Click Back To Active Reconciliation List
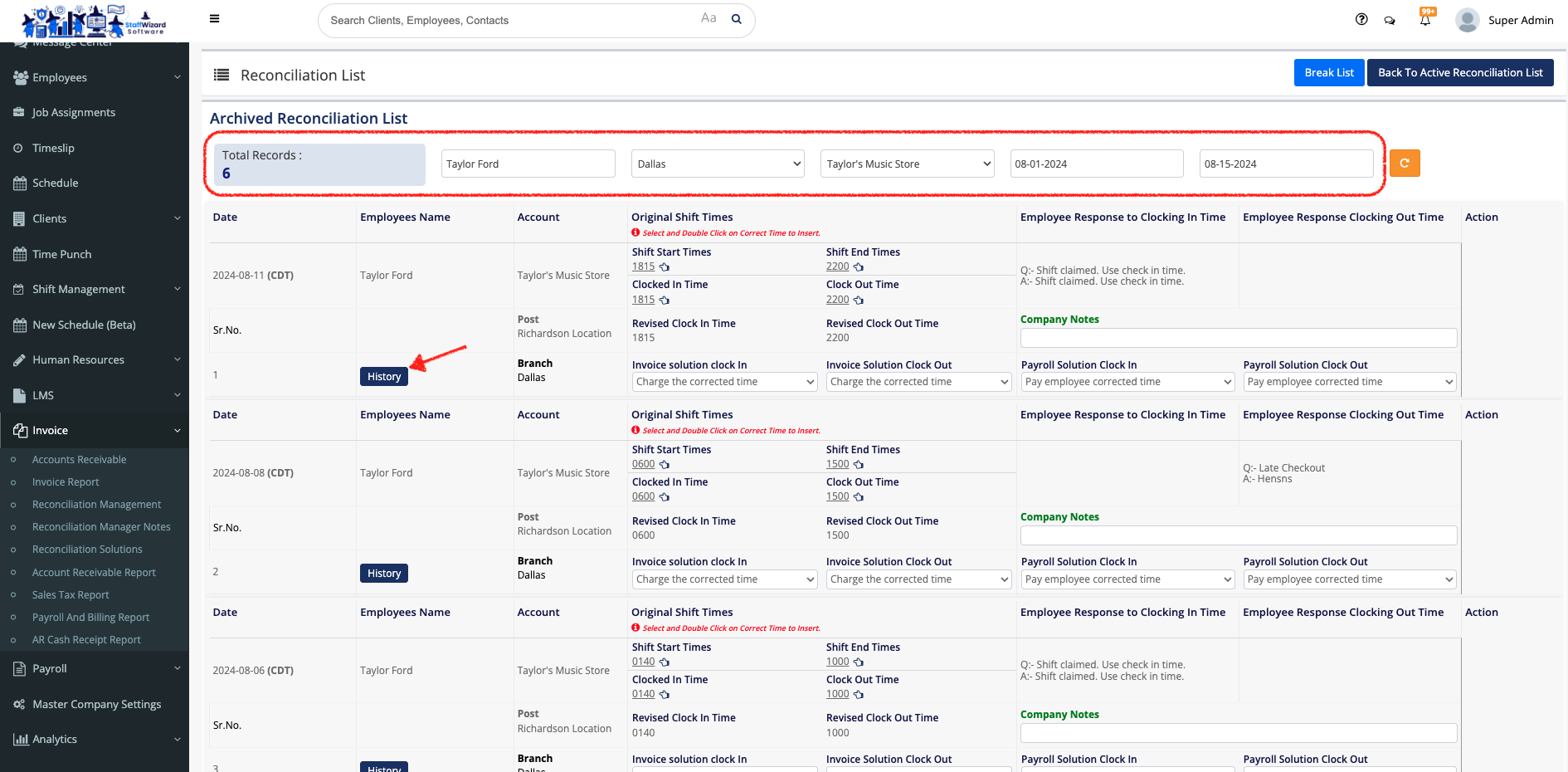The width and height of the screenshot is (1568, 772). (x=1459, y=73)
